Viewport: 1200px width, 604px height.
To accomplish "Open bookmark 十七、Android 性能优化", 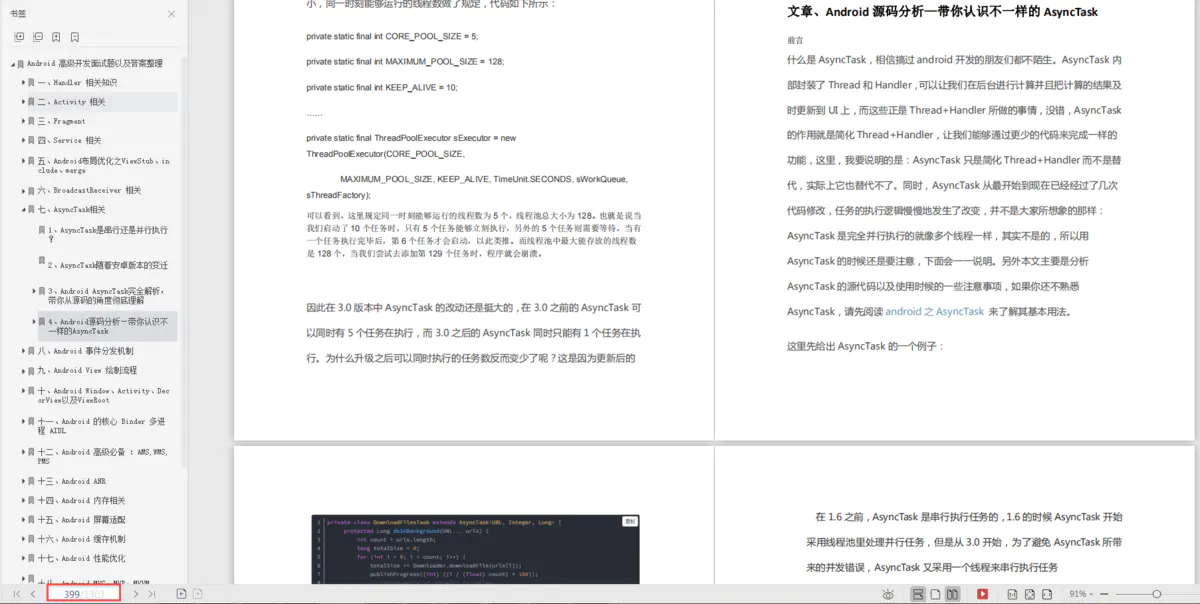I will [81, 559].
